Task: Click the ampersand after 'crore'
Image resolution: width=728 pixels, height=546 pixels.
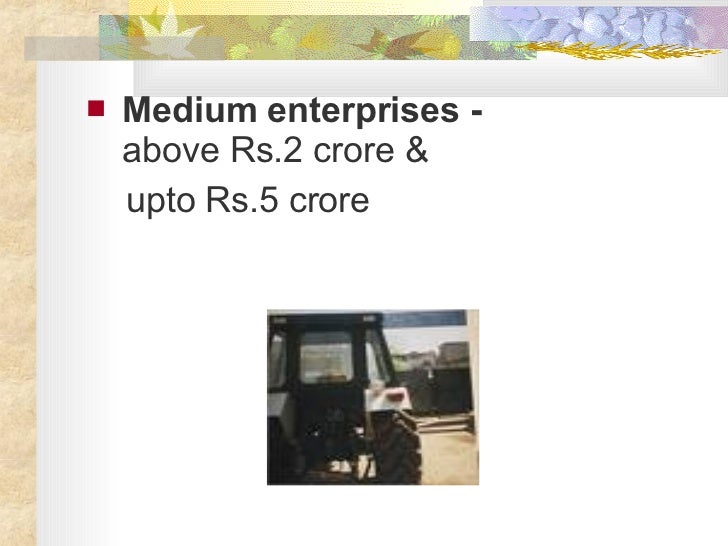Action: pos(416,150)
